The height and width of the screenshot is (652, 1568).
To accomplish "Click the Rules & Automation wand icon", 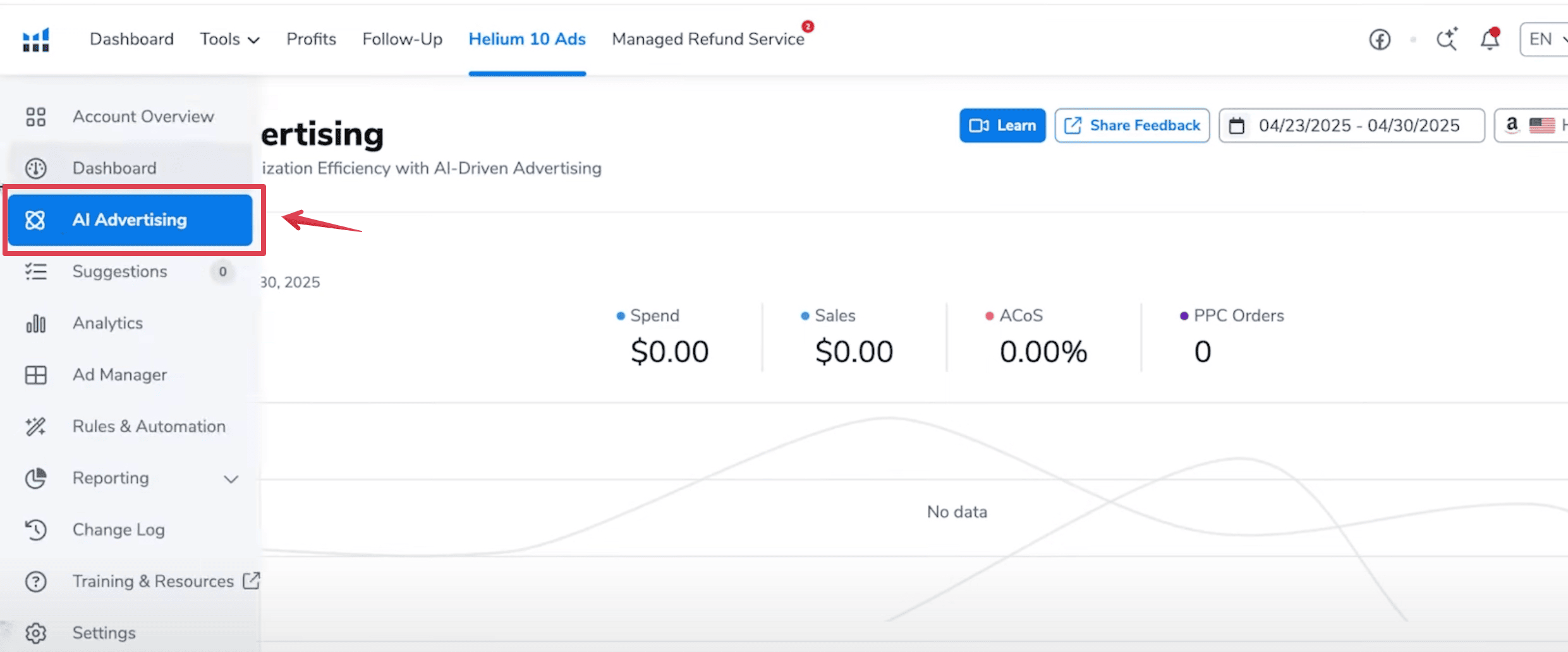I will click(x=35, y=427).
